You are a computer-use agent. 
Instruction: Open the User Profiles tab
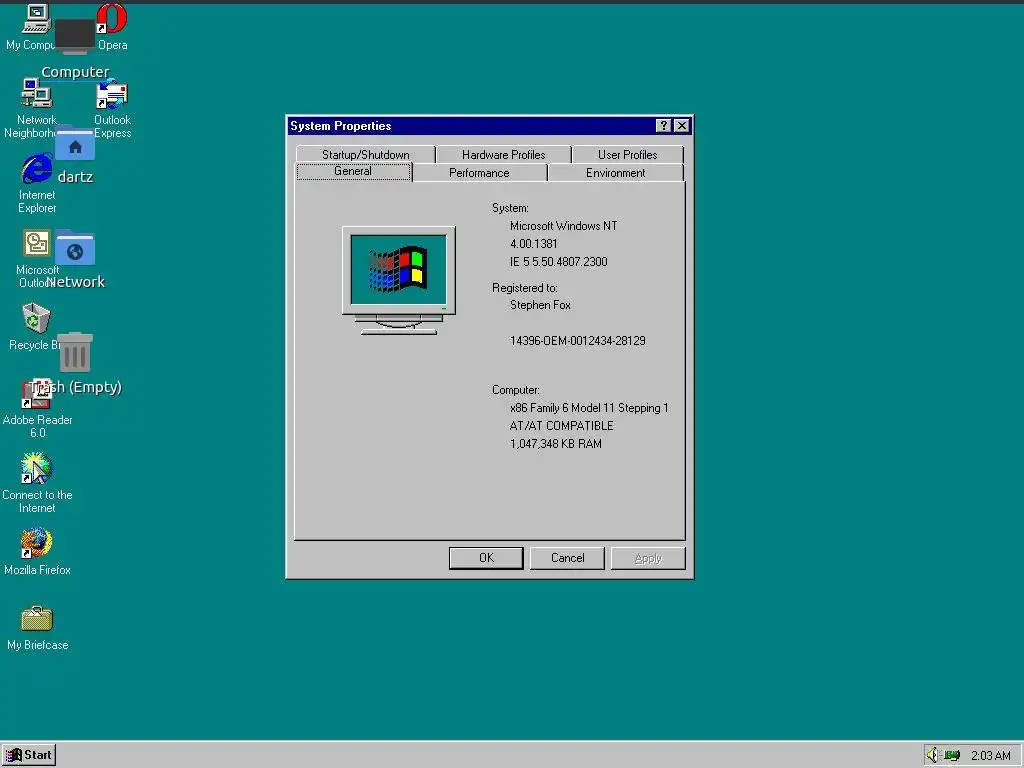pyautogui.click(x=628, y=155)
